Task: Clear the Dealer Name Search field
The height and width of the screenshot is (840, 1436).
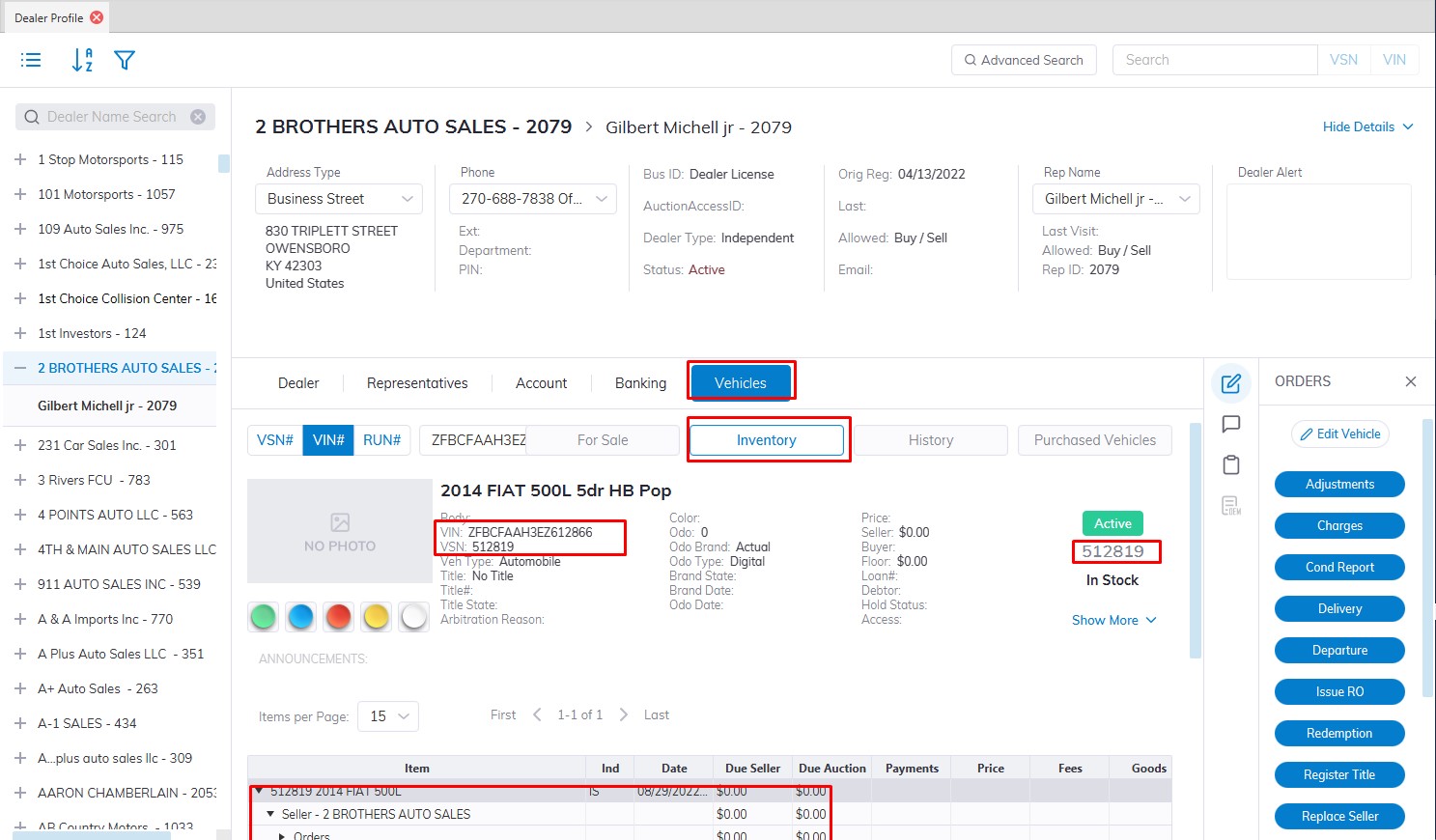Action: click(198, 117)
